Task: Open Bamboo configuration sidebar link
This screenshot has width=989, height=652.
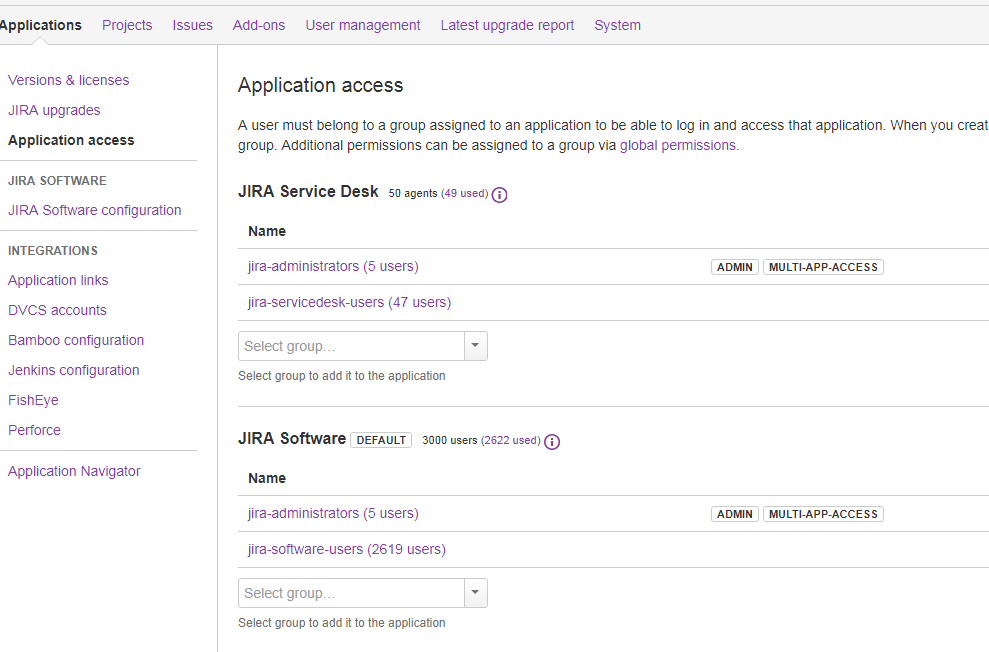Action: click(76, 341)
